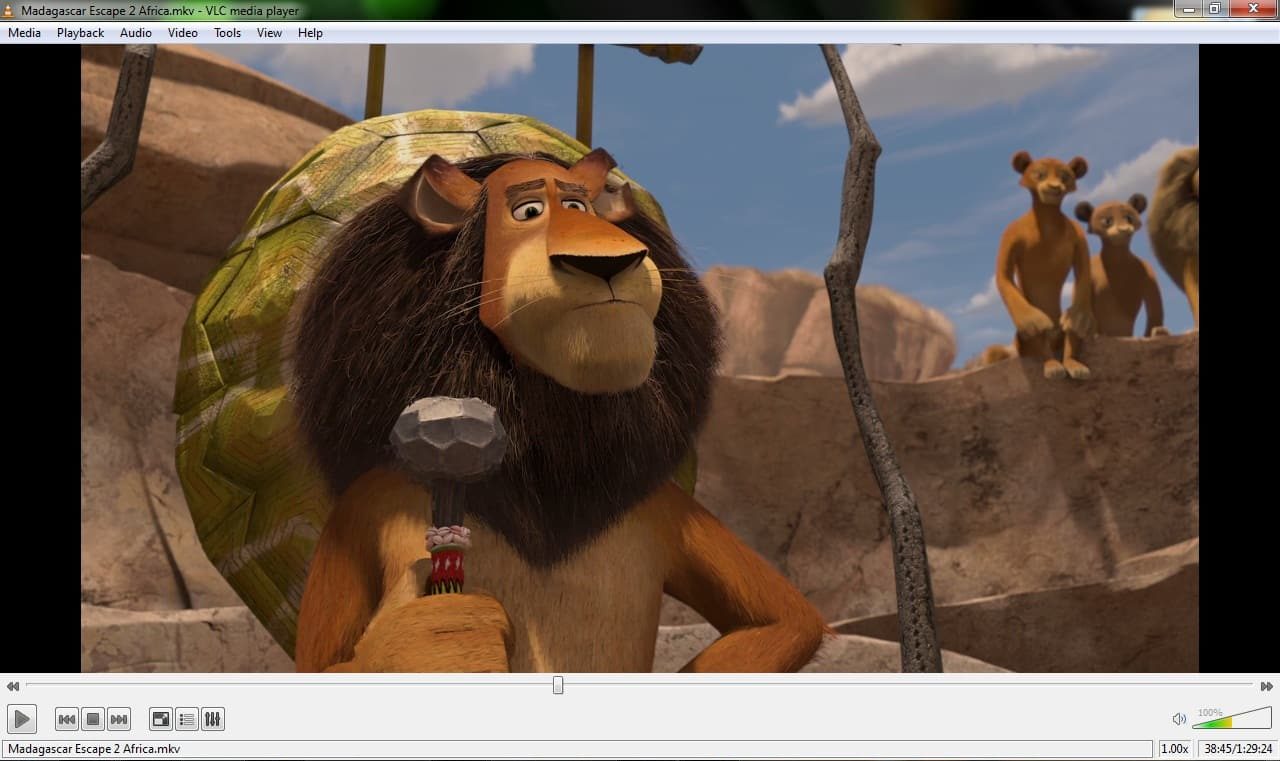
Task: Click the slower rewind arrows
Action: [12, 686]
